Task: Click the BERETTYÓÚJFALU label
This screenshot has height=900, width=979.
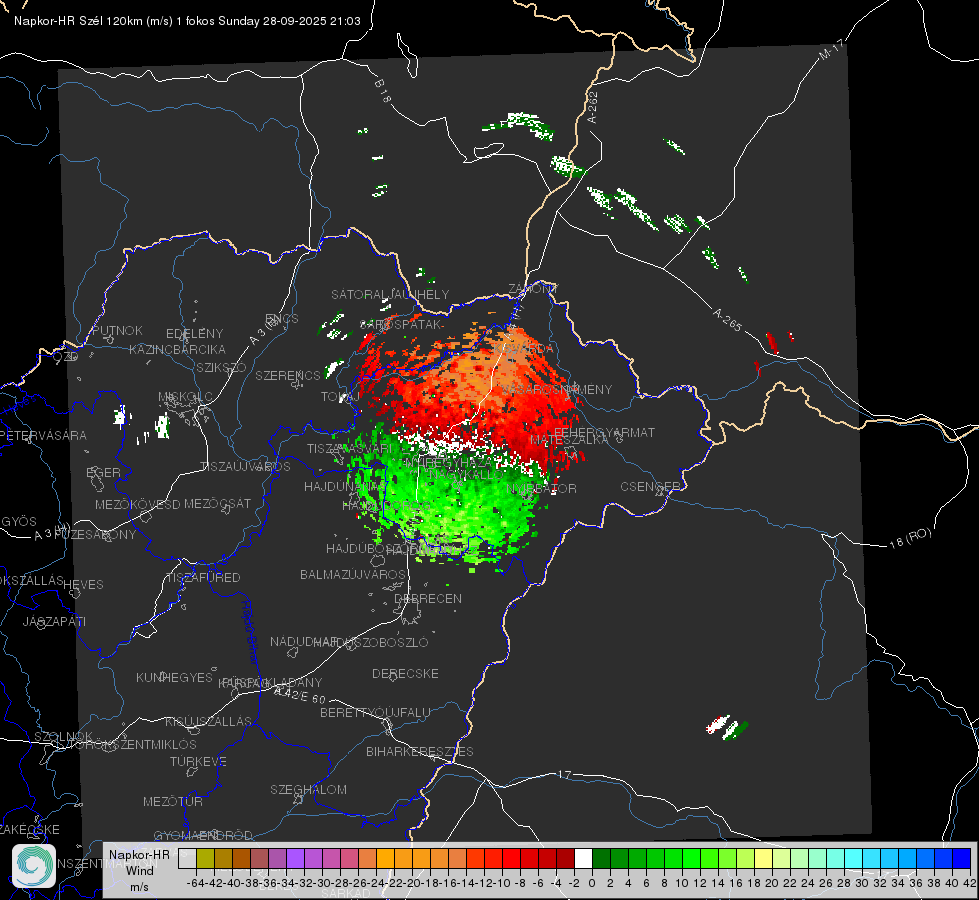Action: 375,713
